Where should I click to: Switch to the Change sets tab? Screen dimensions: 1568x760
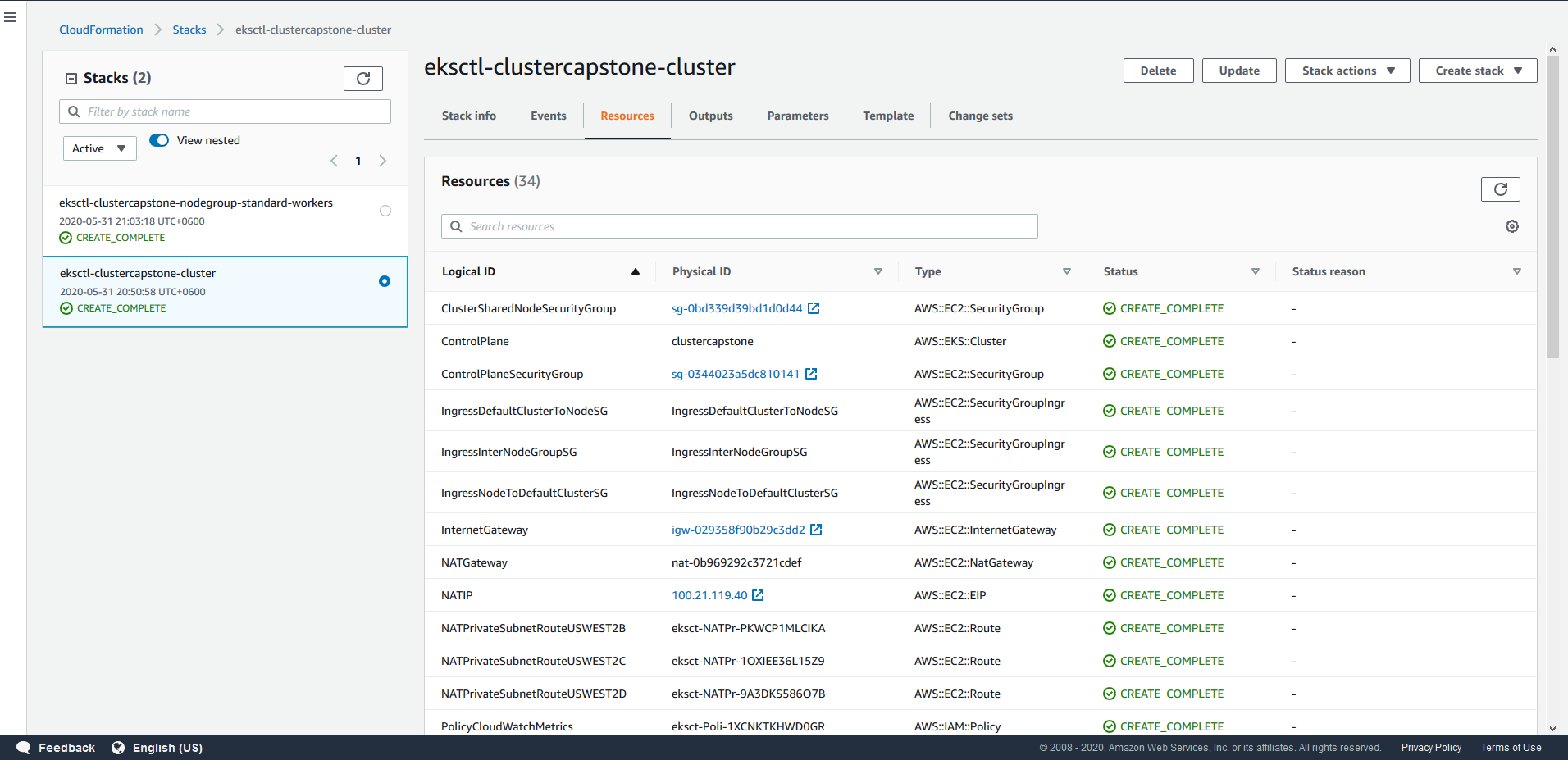(x=981, y=116)
